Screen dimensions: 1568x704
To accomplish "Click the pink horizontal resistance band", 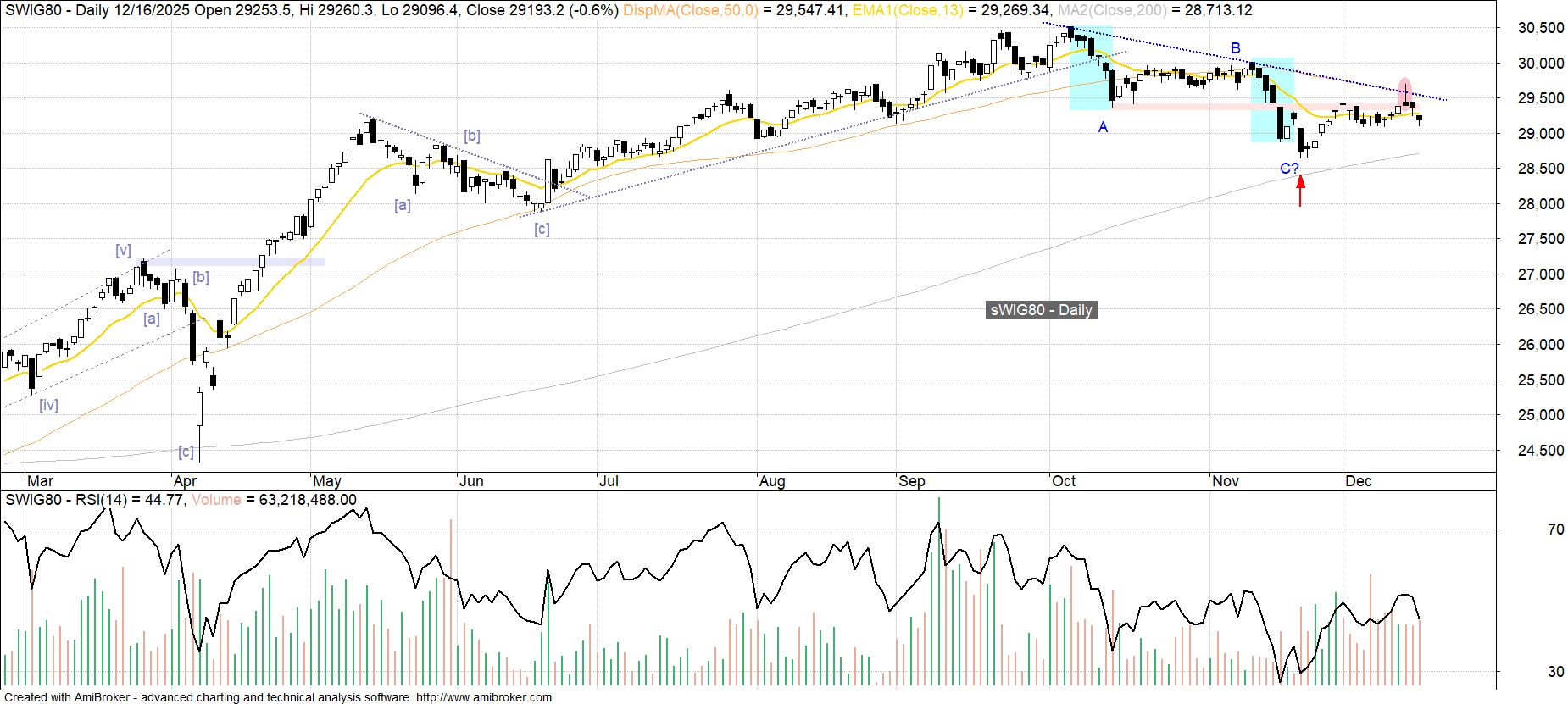I will 1187,107.
